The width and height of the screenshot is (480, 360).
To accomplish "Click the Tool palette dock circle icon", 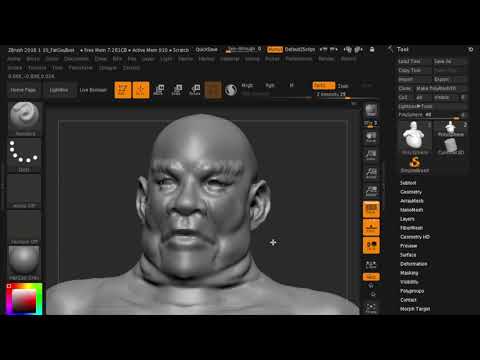I will tap(471, 49).
